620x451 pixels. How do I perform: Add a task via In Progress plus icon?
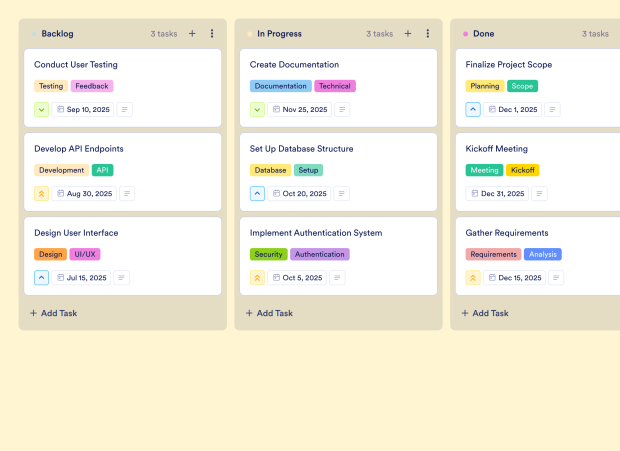[408, 34]
